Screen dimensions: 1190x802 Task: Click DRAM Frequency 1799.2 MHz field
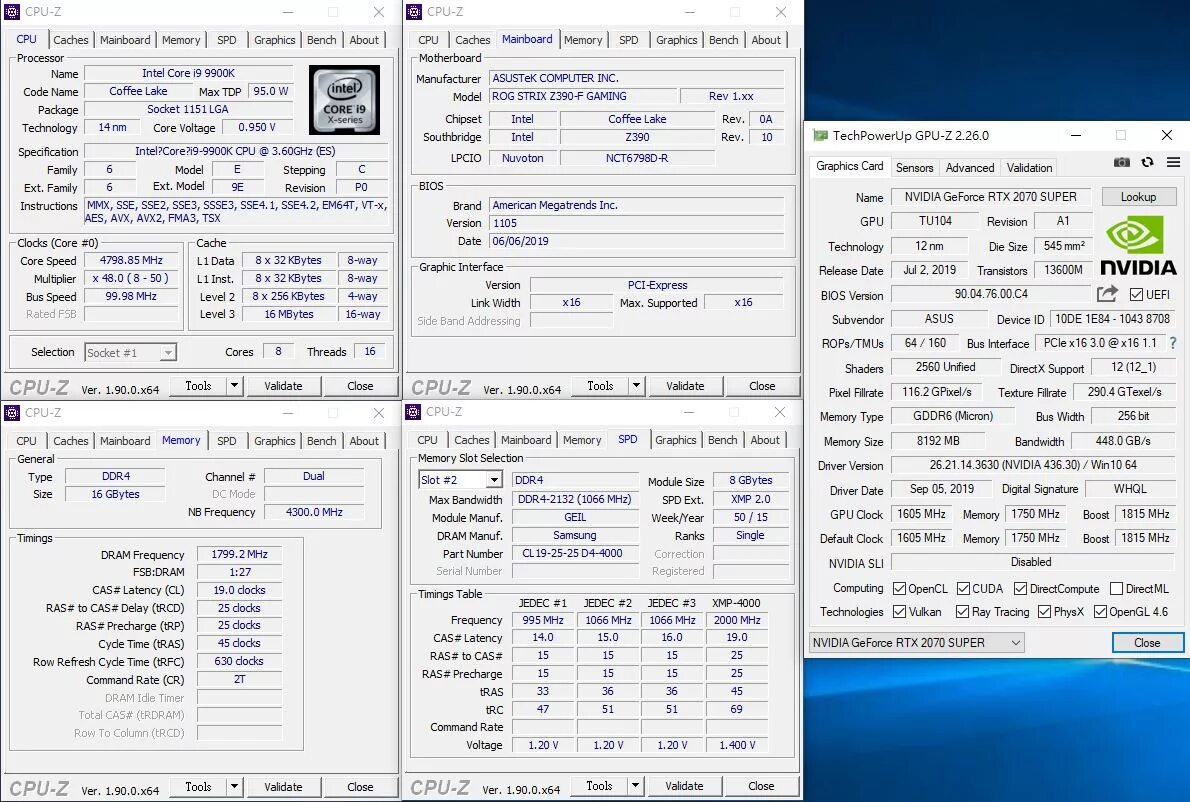point(239,554)
